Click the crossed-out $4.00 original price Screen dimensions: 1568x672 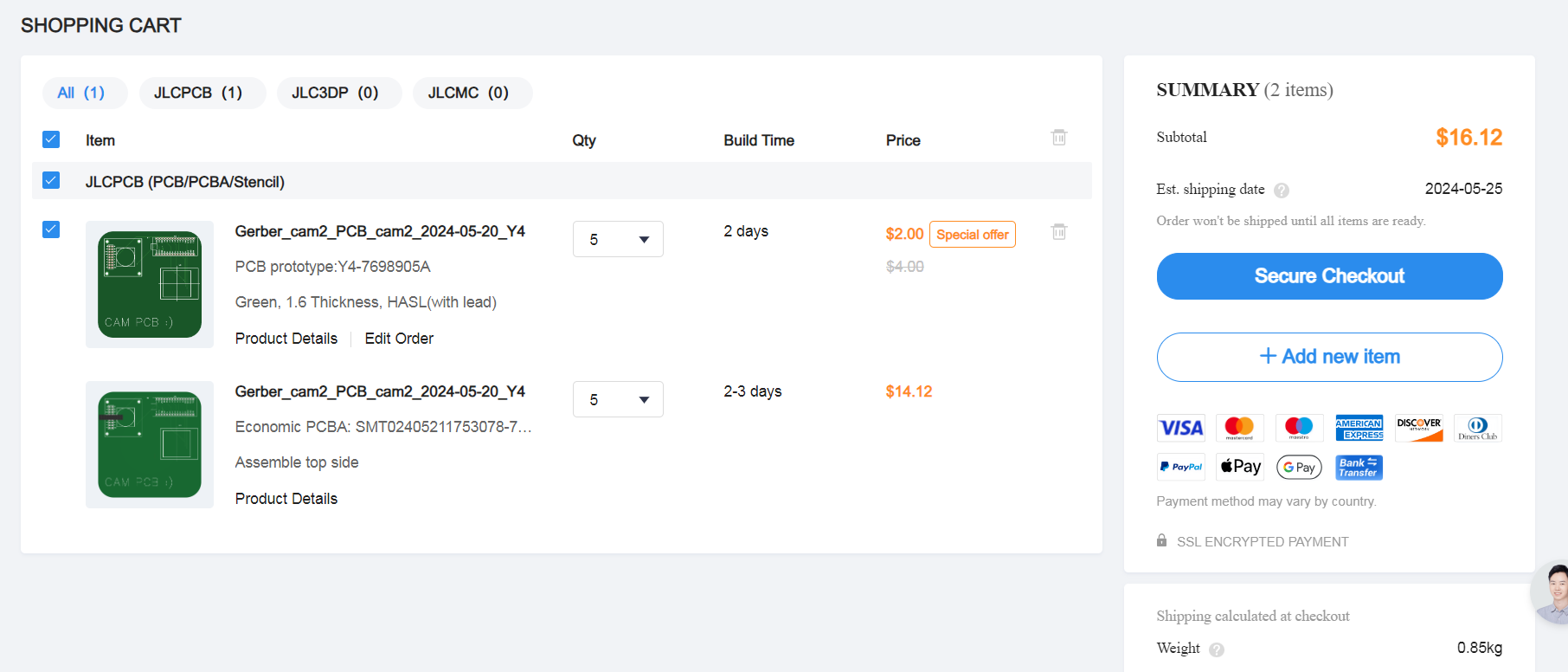(x=904, y=267)
